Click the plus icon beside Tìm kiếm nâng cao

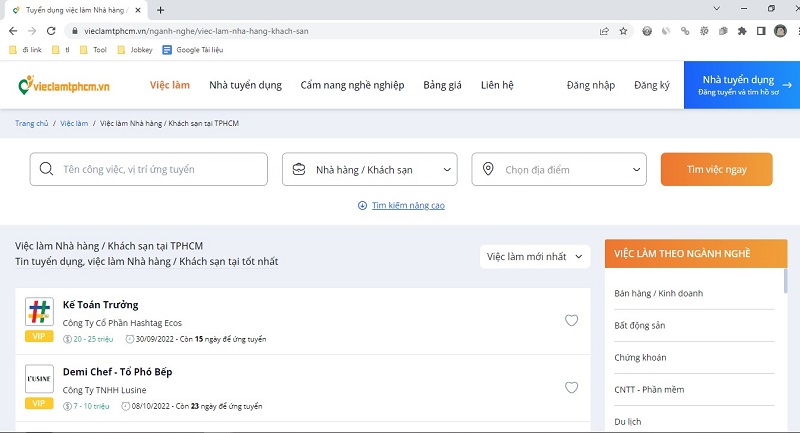click(x=362, y=206)
